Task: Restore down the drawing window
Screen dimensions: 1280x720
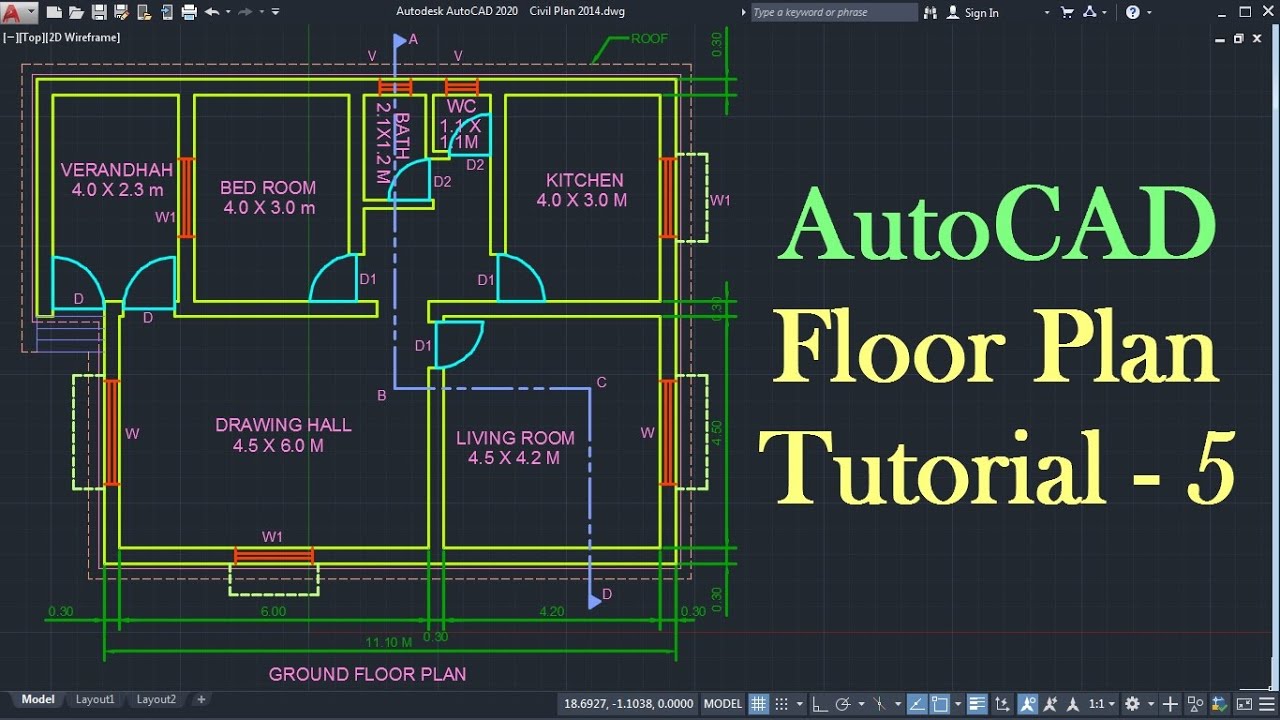Action: (1239, 38)
